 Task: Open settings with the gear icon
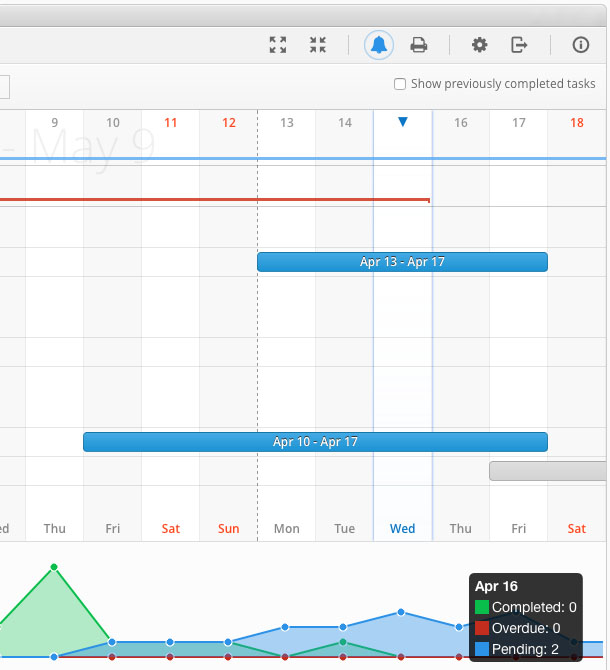(x=479, y=45)
